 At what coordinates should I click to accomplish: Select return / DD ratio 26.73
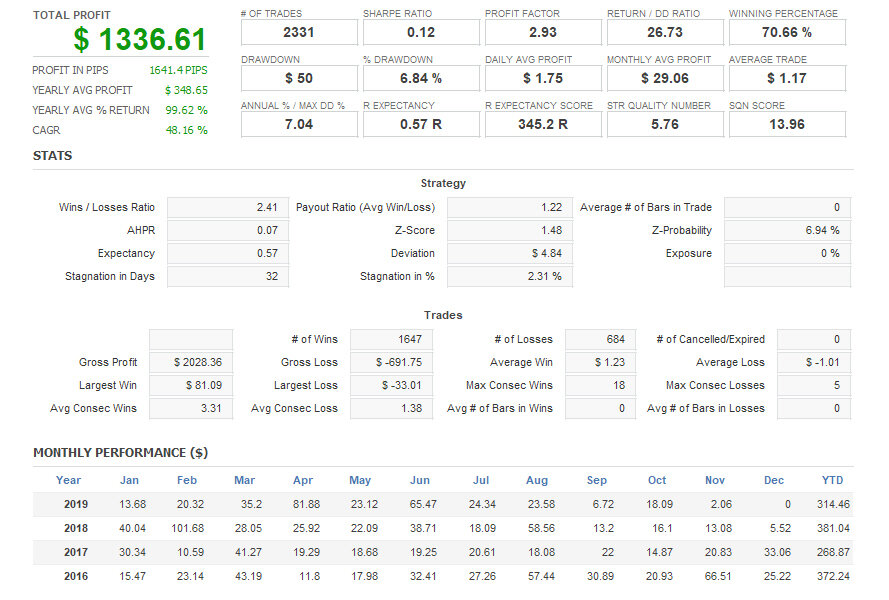click(x=664, y=32)
